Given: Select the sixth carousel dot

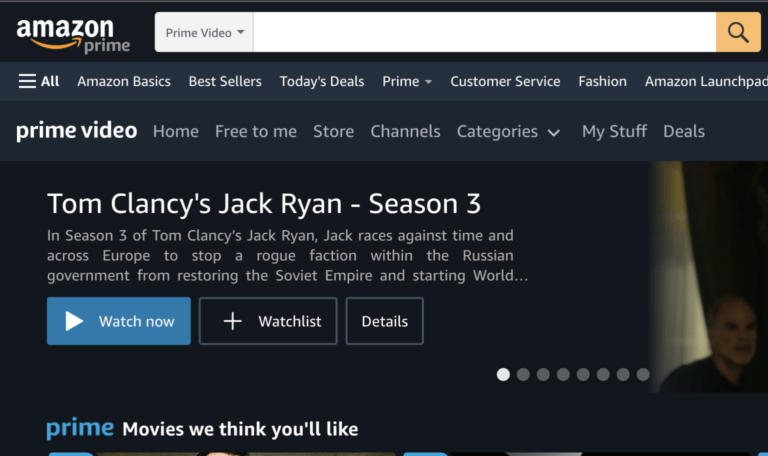Looking at the screenshot, I should tap(603, 375).
